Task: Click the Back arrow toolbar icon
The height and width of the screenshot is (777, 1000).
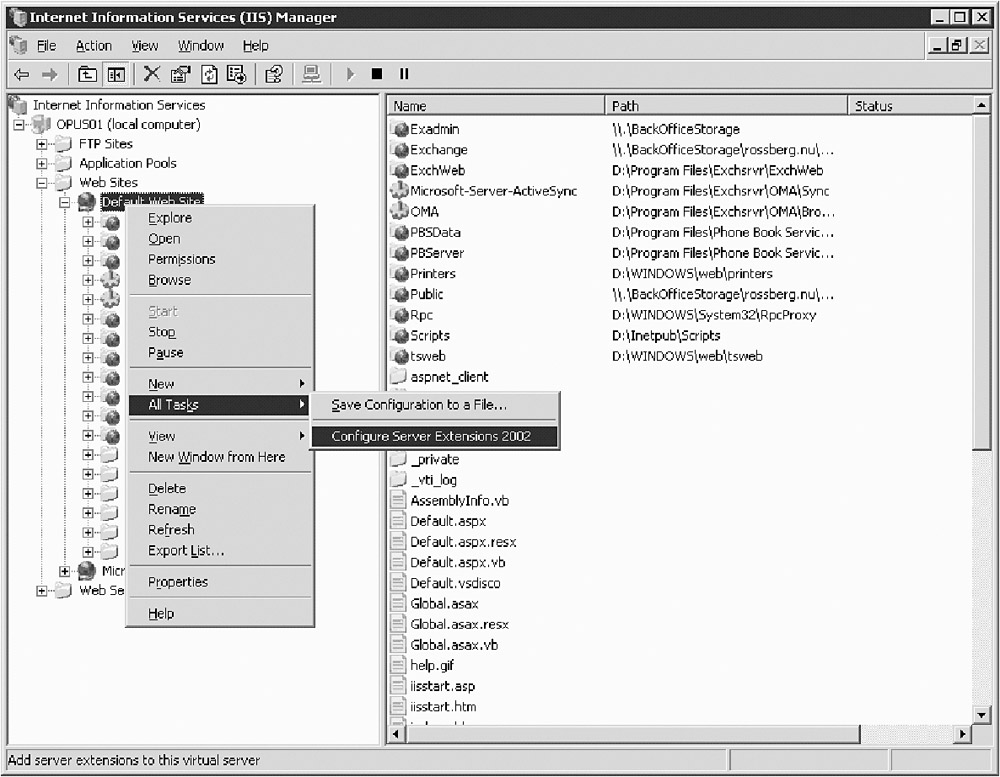Action: 21,74
